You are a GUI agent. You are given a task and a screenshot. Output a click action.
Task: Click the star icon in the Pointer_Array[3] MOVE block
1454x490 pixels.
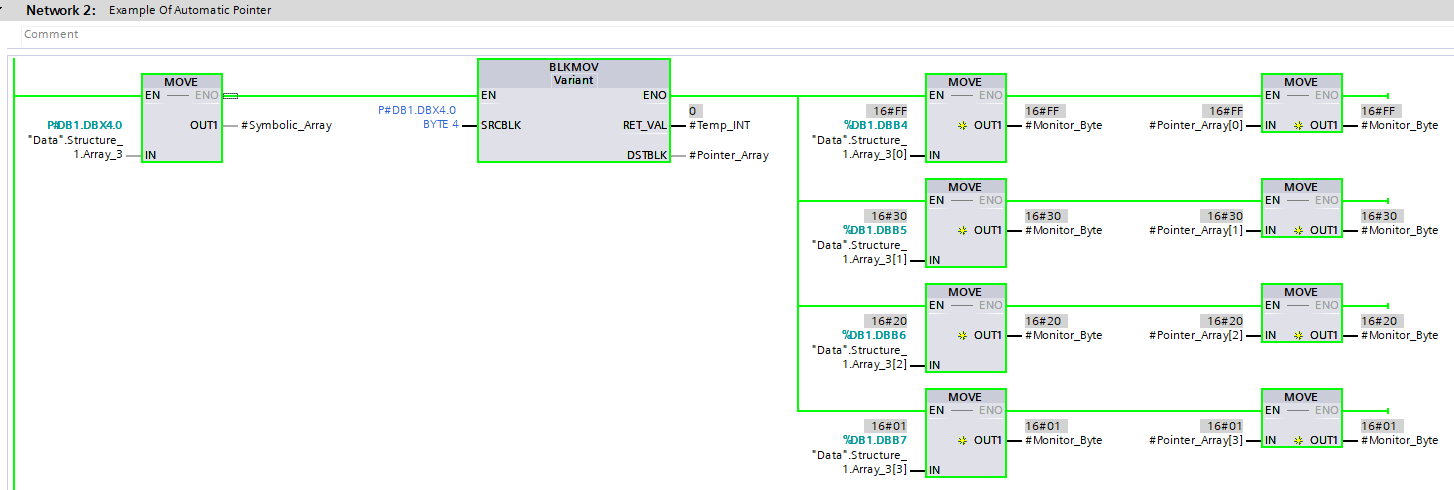click(1299, 440)
